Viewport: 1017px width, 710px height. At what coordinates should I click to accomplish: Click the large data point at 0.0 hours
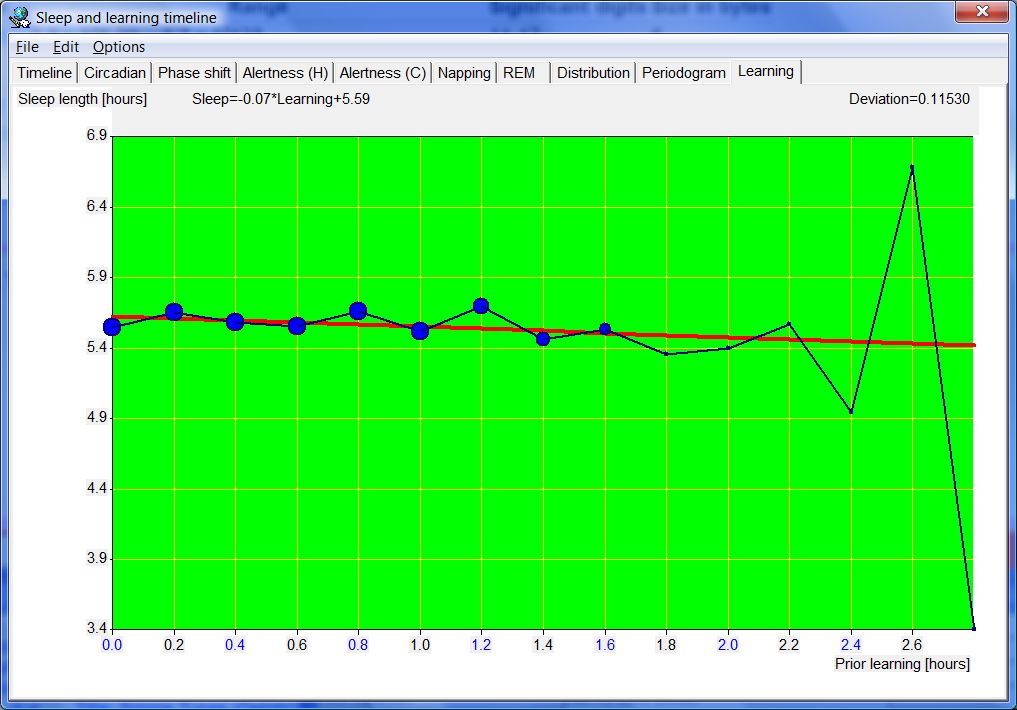[112, 327]
